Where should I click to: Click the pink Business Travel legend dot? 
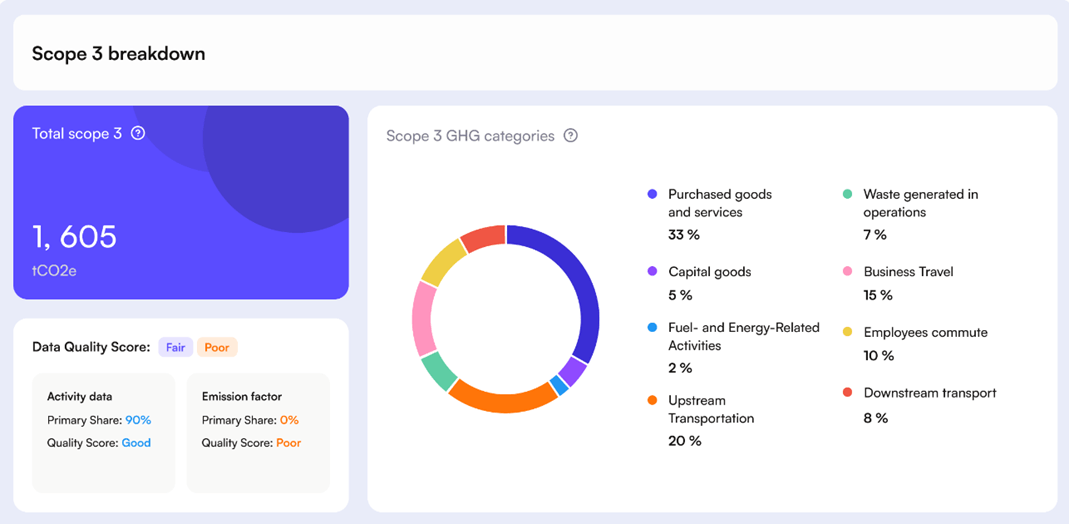click(847, 271)
